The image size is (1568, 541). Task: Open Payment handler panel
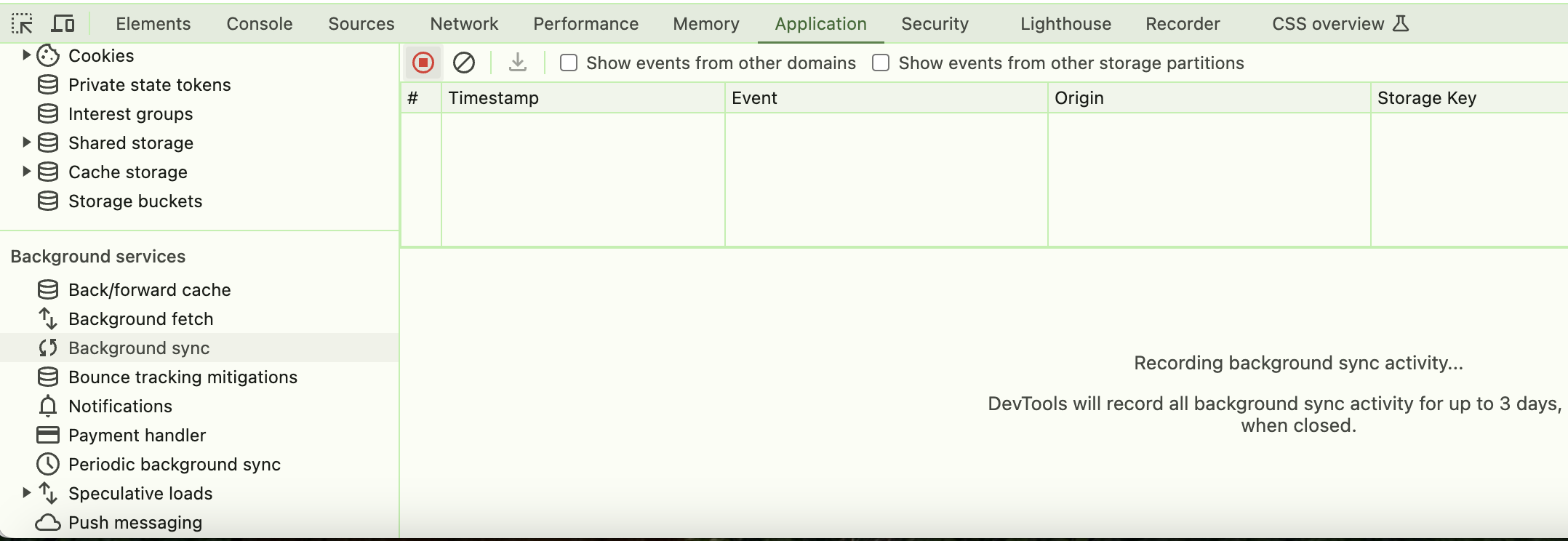(137, 435)
